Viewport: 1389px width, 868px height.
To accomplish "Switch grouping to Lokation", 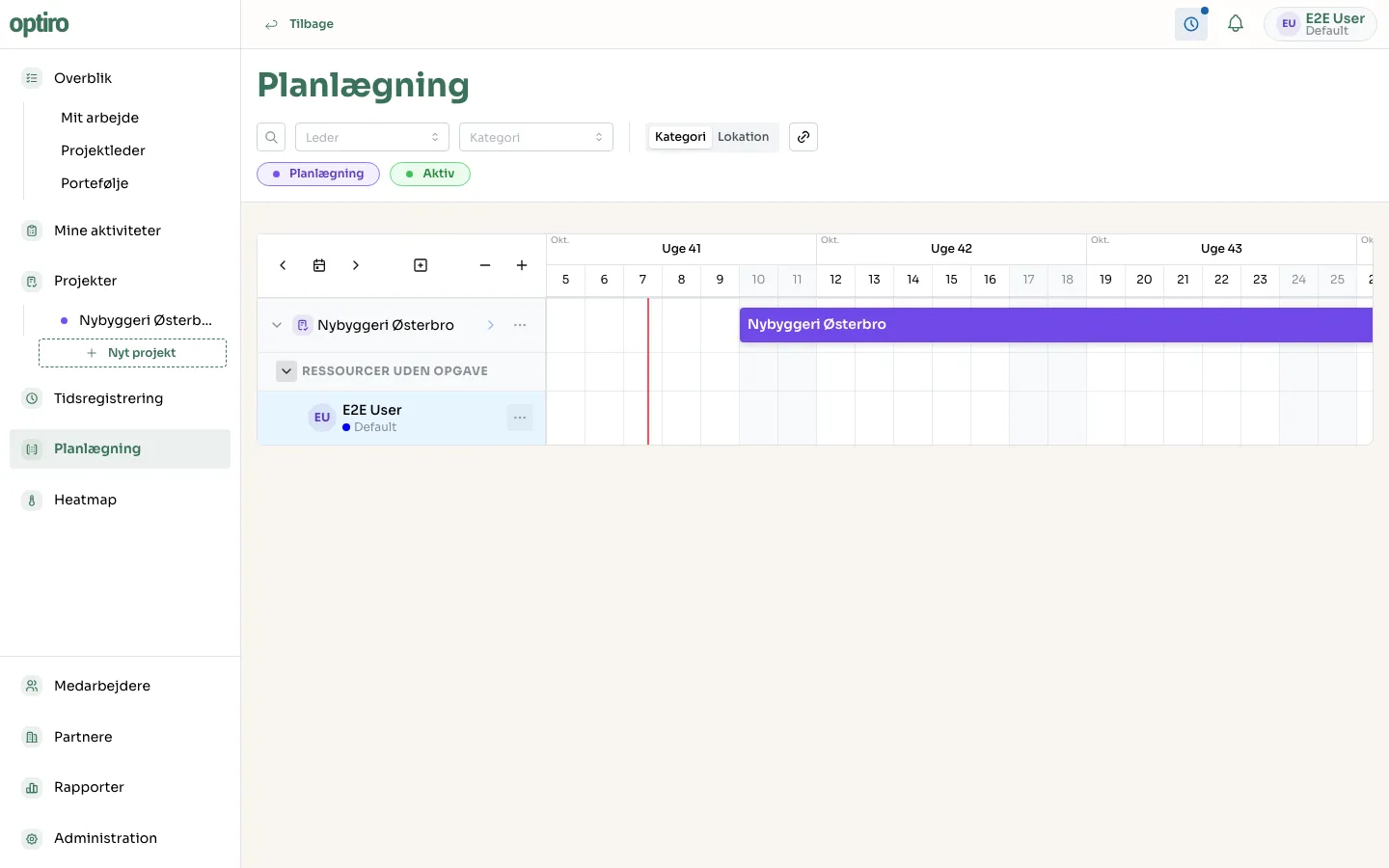I will point(743,137).
